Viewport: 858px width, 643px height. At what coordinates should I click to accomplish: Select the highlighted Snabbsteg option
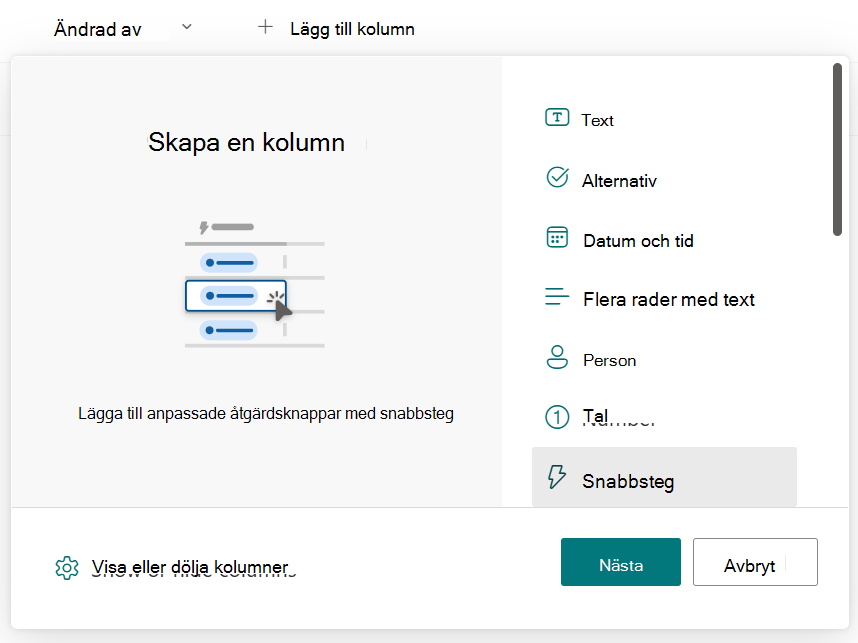664,477
